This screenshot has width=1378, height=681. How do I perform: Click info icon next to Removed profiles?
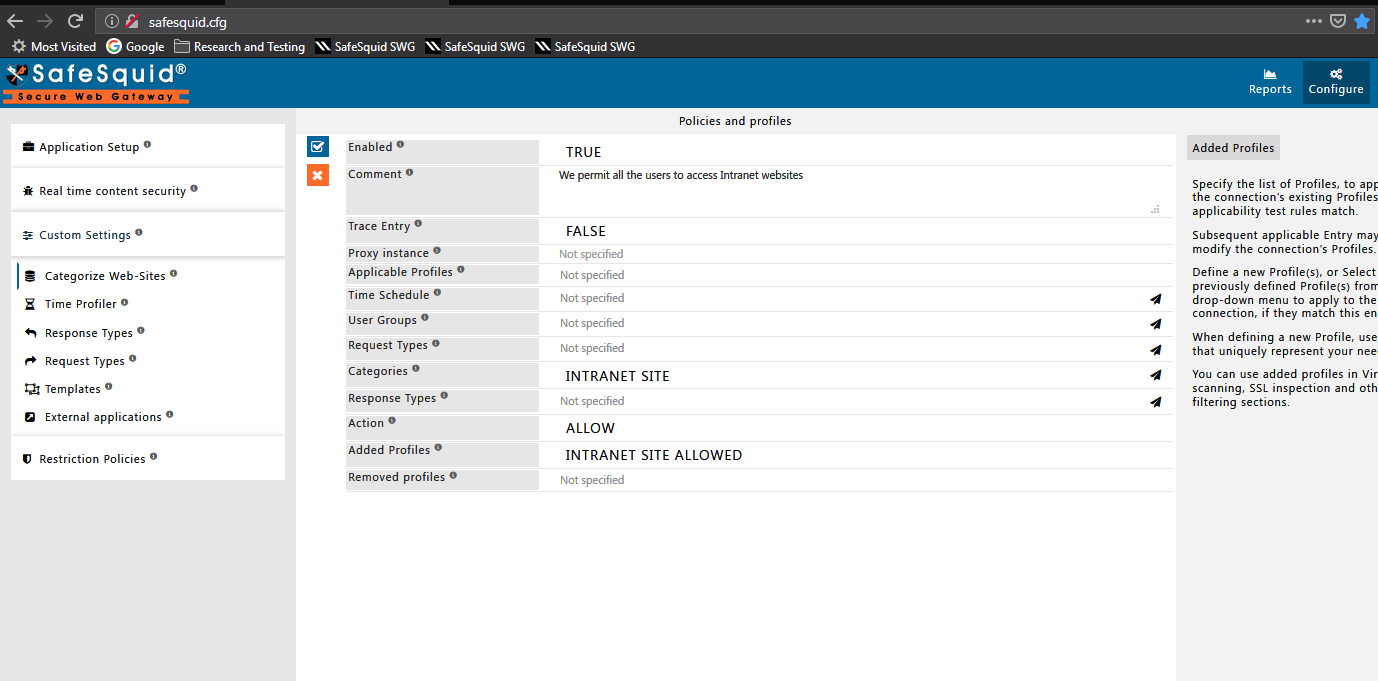(454, 475)
